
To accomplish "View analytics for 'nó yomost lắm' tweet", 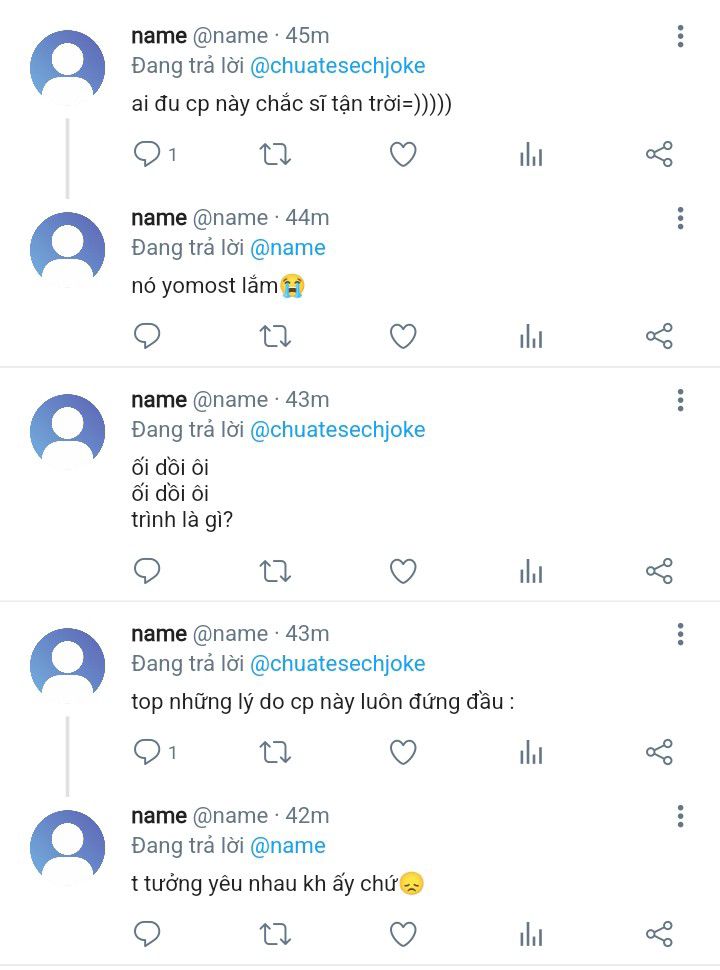I will pos(531,336).
